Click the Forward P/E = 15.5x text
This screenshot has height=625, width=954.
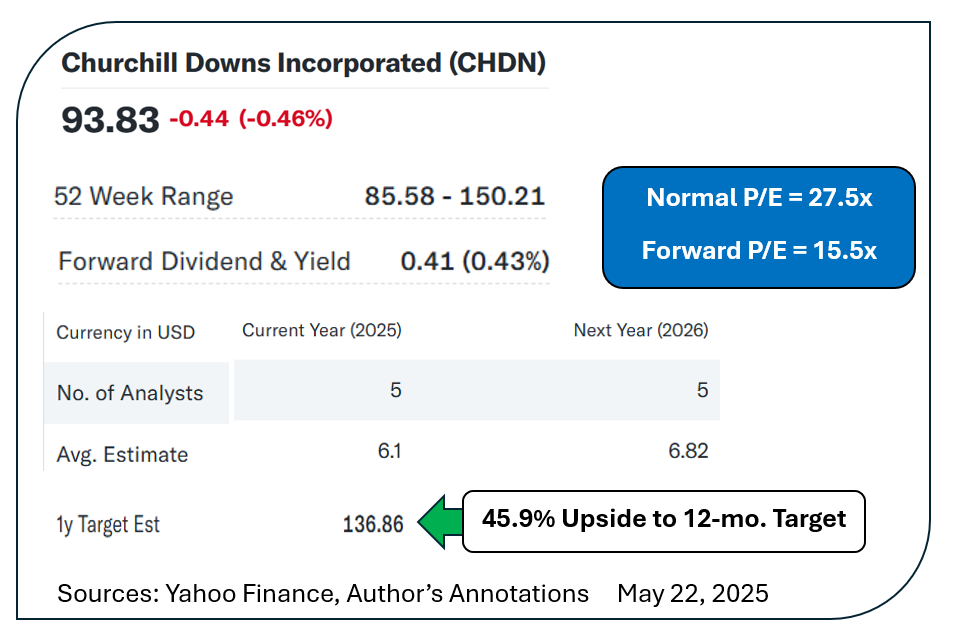759,250
